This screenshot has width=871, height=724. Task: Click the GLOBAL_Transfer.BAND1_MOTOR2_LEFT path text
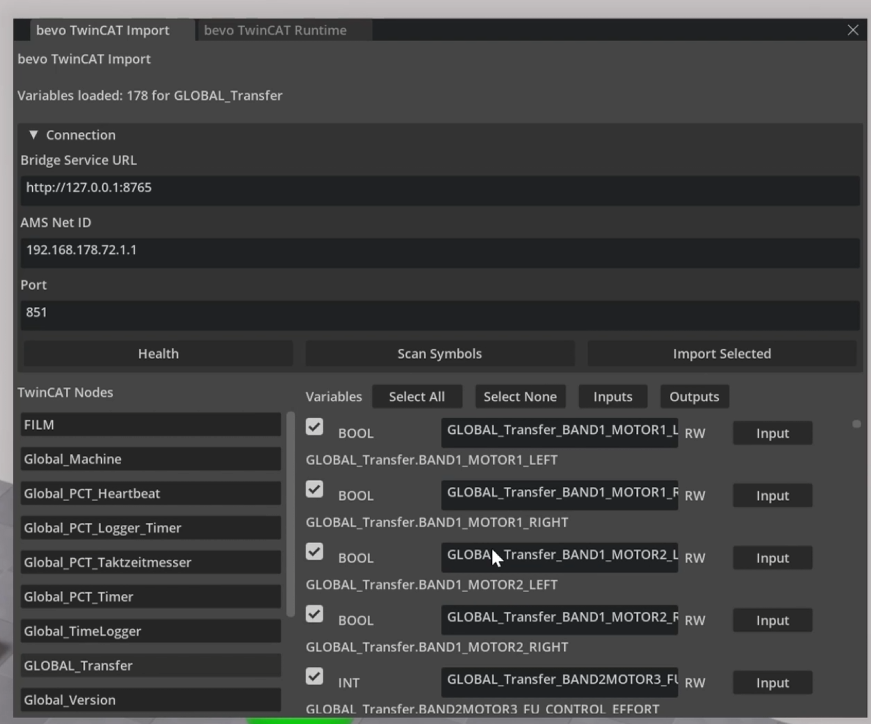tap(432, 585)
